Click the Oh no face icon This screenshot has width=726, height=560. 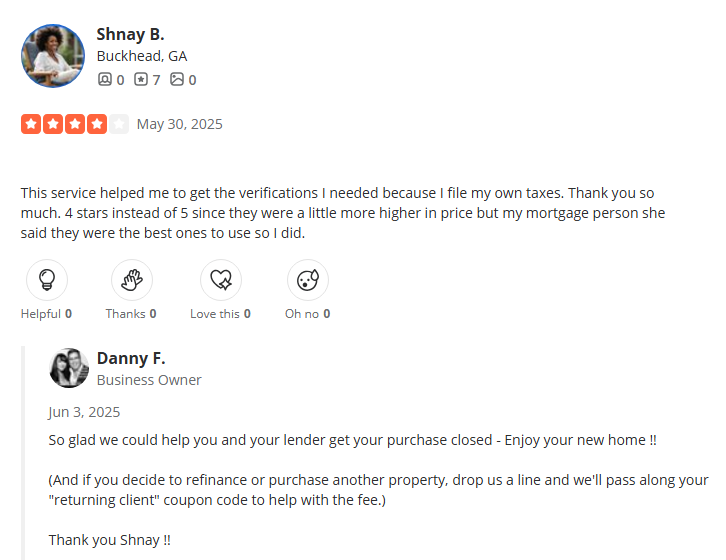point(308,280)
